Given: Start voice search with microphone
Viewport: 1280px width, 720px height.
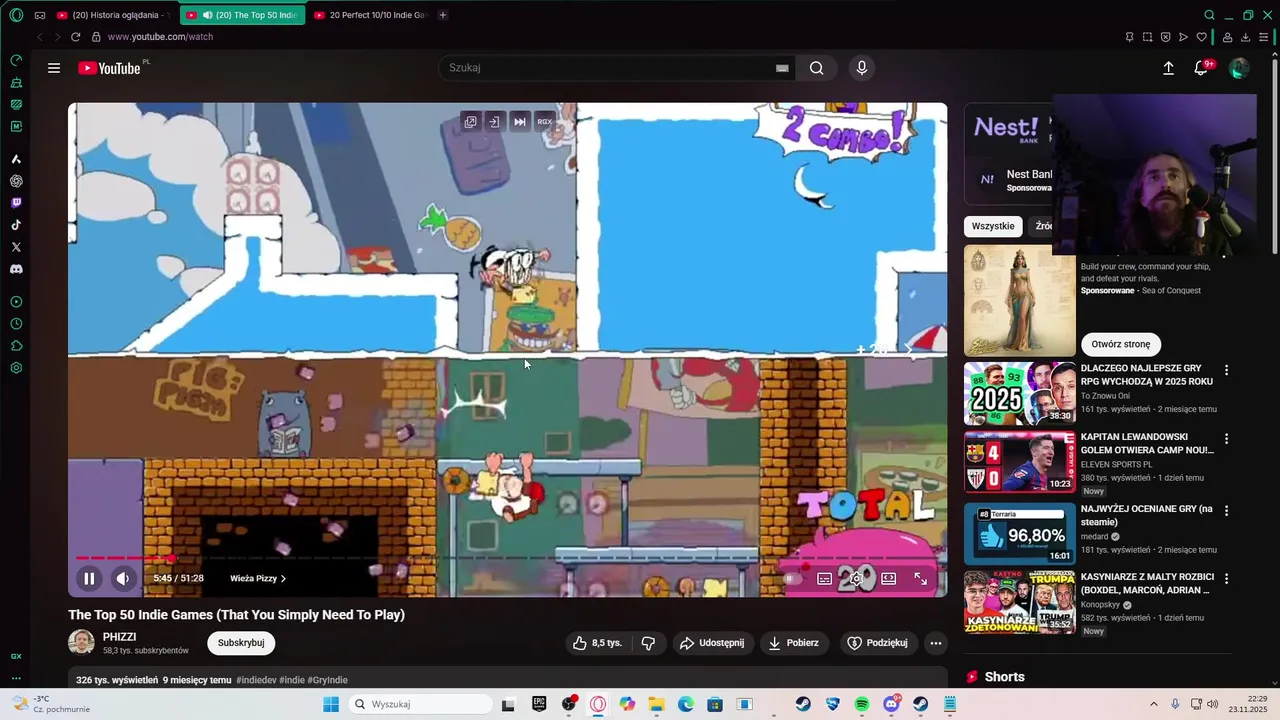Looking at the screenshot, I should click(x=862, y=68).
